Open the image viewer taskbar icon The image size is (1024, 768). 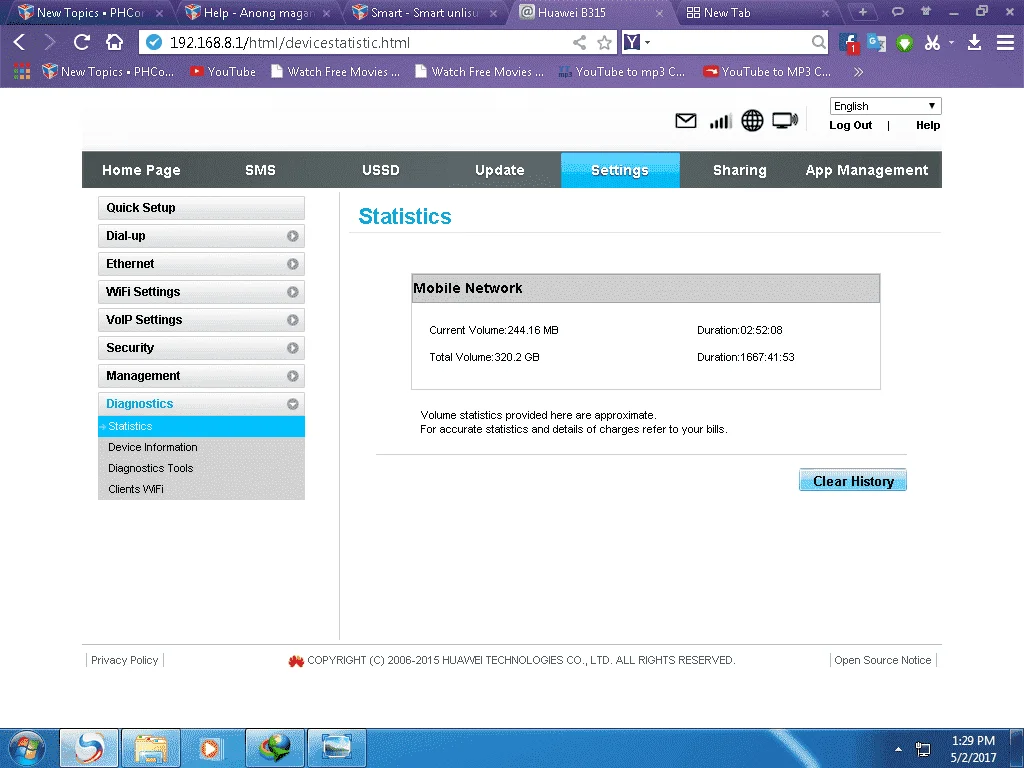[x=336, y=748]
